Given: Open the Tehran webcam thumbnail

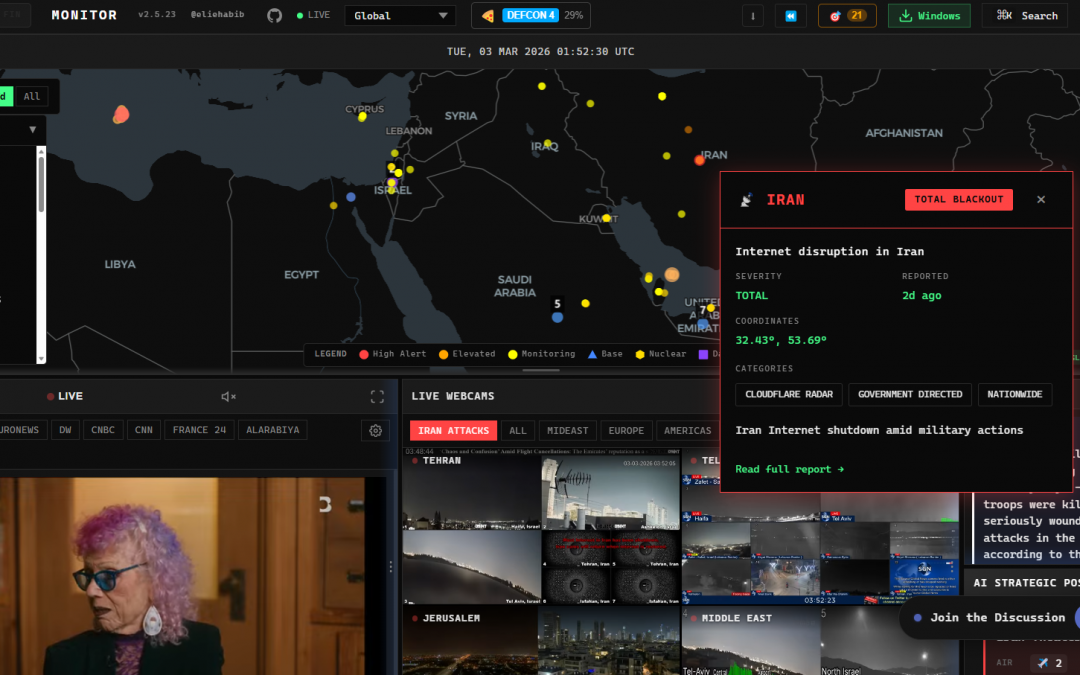Looking at the screenshot, I should coord(471,494).
